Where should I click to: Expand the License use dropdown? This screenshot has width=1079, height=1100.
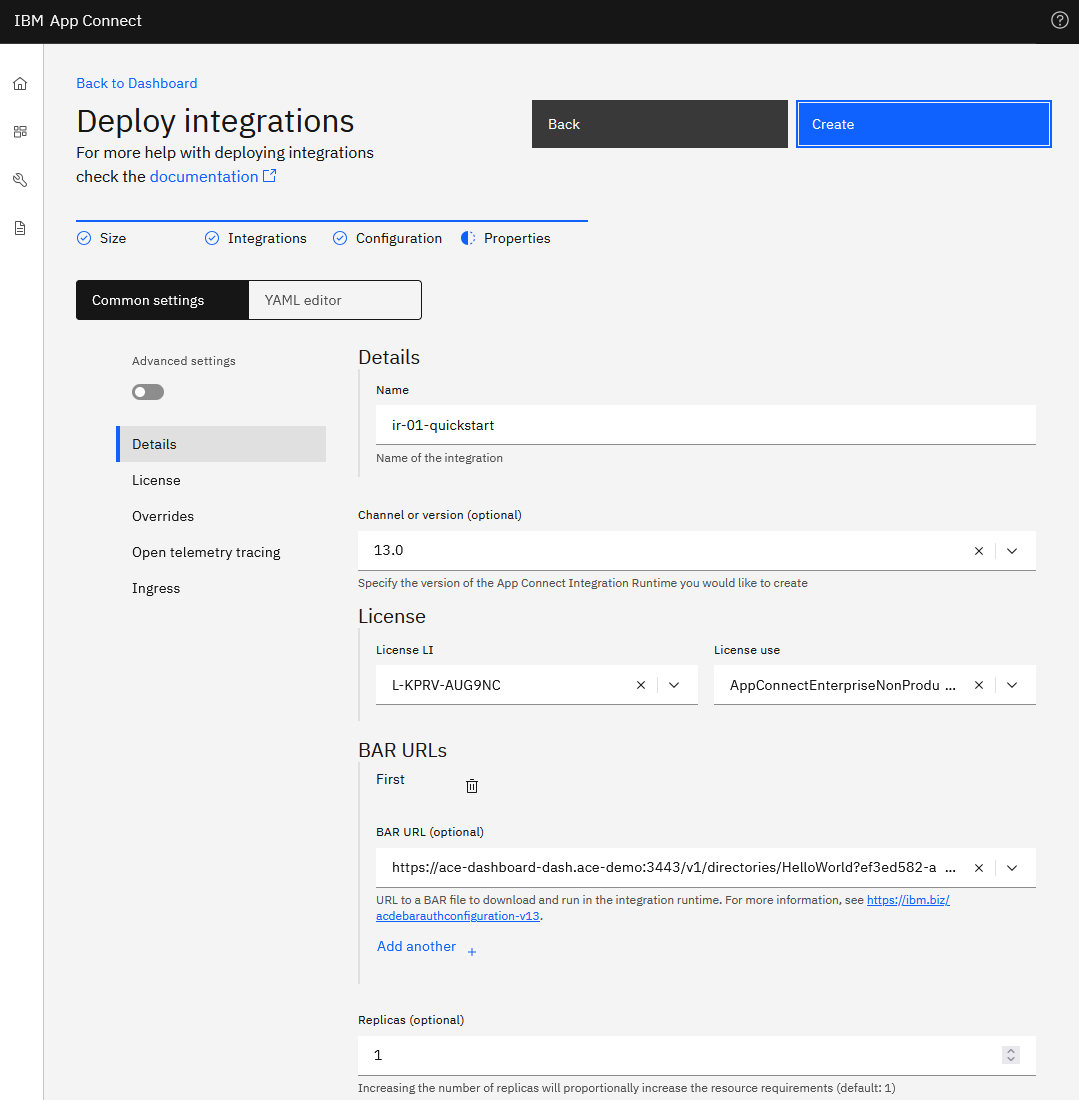click(x=1012, y=685)
